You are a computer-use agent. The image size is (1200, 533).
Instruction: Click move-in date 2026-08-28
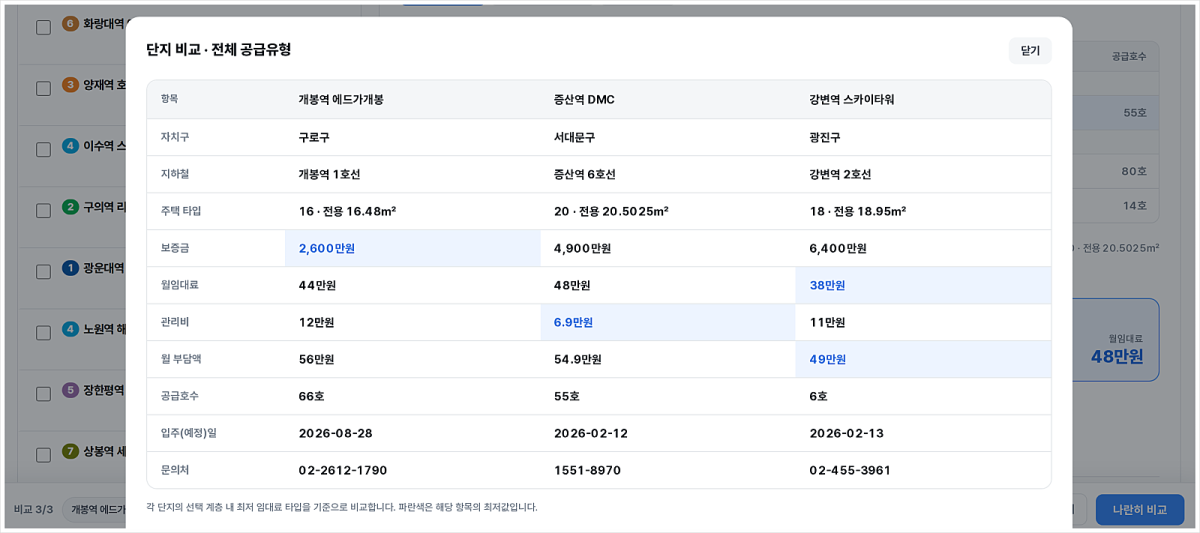pyautogui.click(x=335, y=433)
